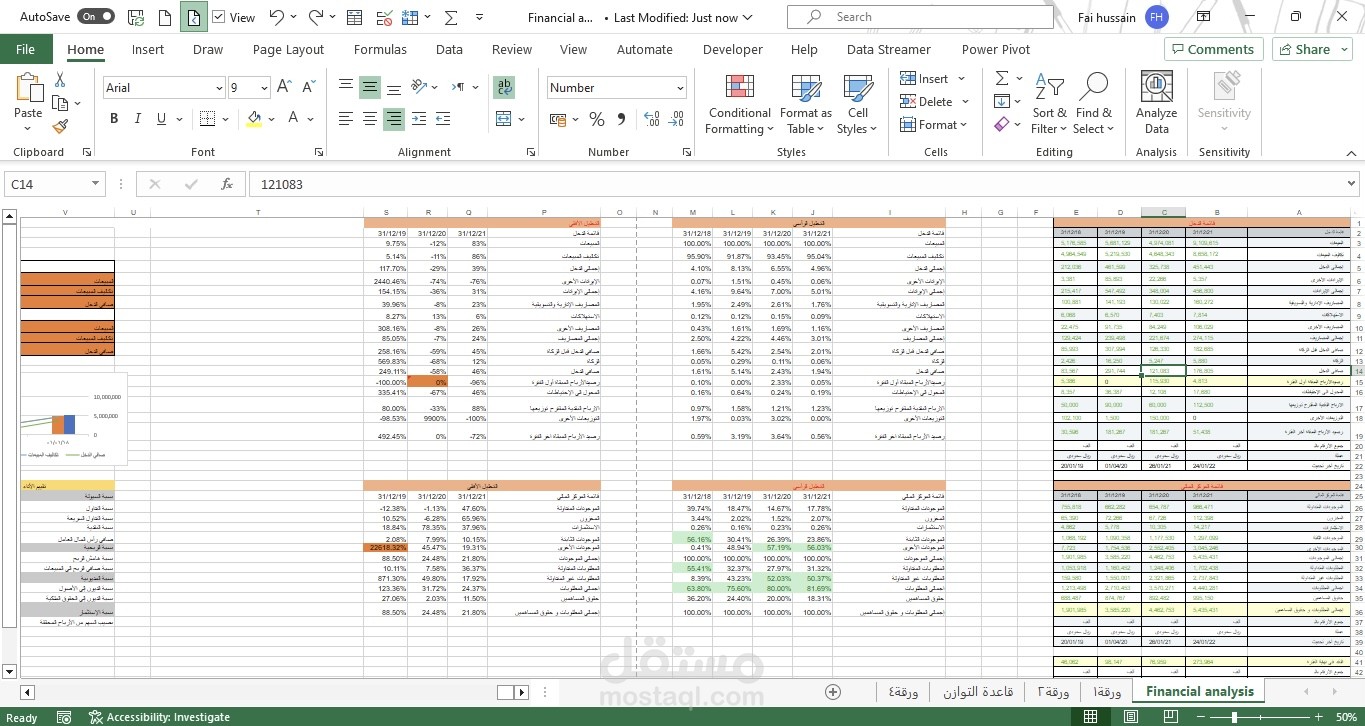Switch to Page Layout view in status bar
The image size is (1365, 726).
[1130, 717]
